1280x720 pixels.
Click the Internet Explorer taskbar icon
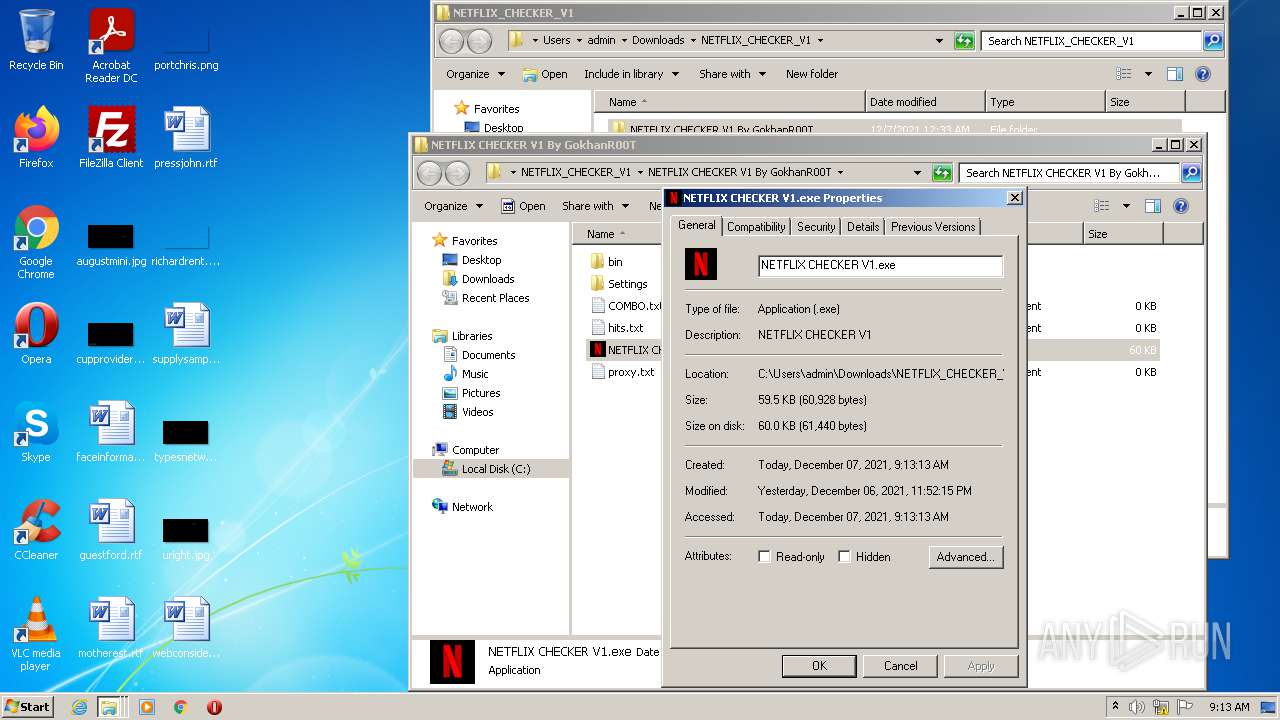tap(79, 707)
